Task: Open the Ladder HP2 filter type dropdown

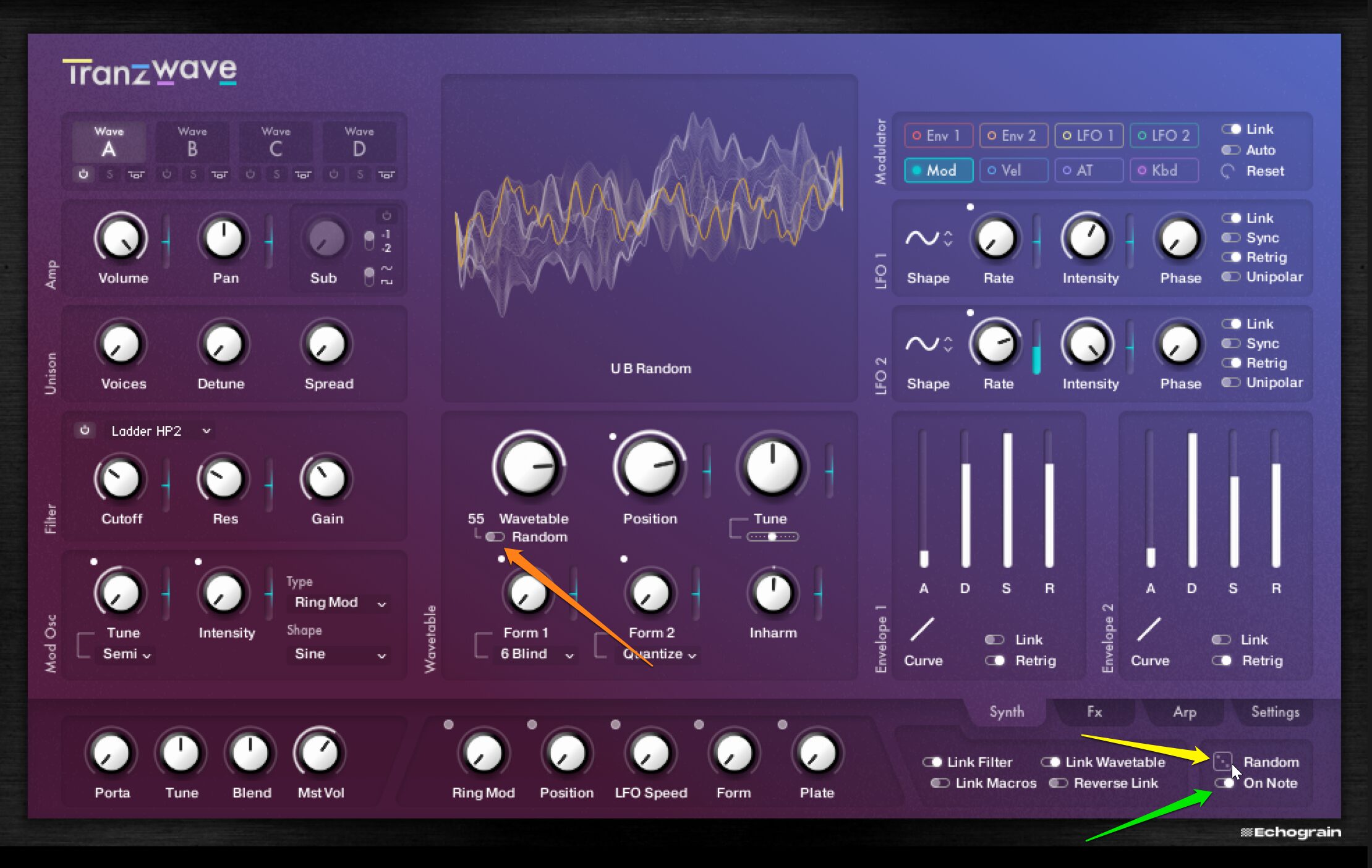Action: (x=161, y=430)
